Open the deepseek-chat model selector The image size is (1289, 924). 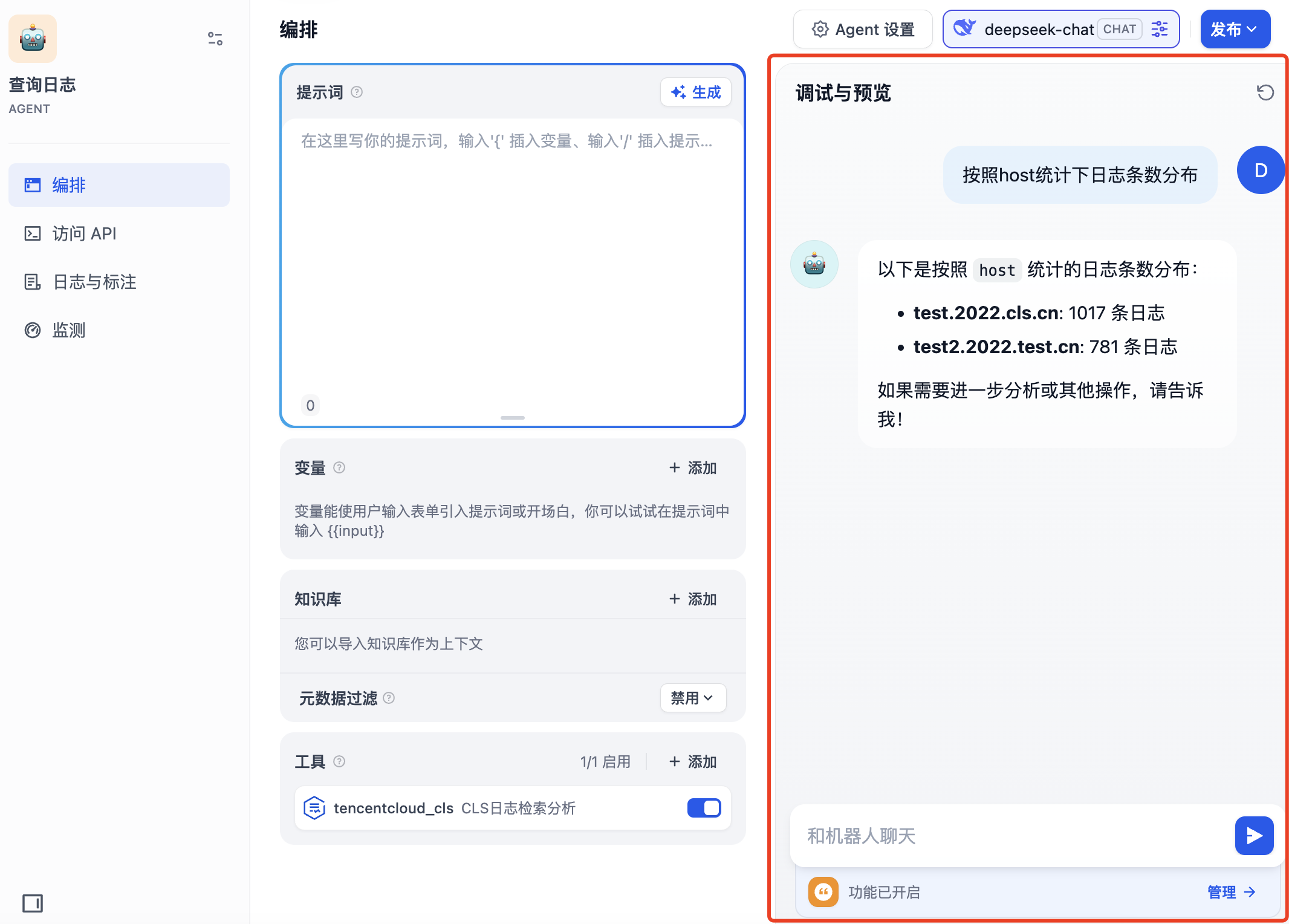click(x=1038, y=29)
